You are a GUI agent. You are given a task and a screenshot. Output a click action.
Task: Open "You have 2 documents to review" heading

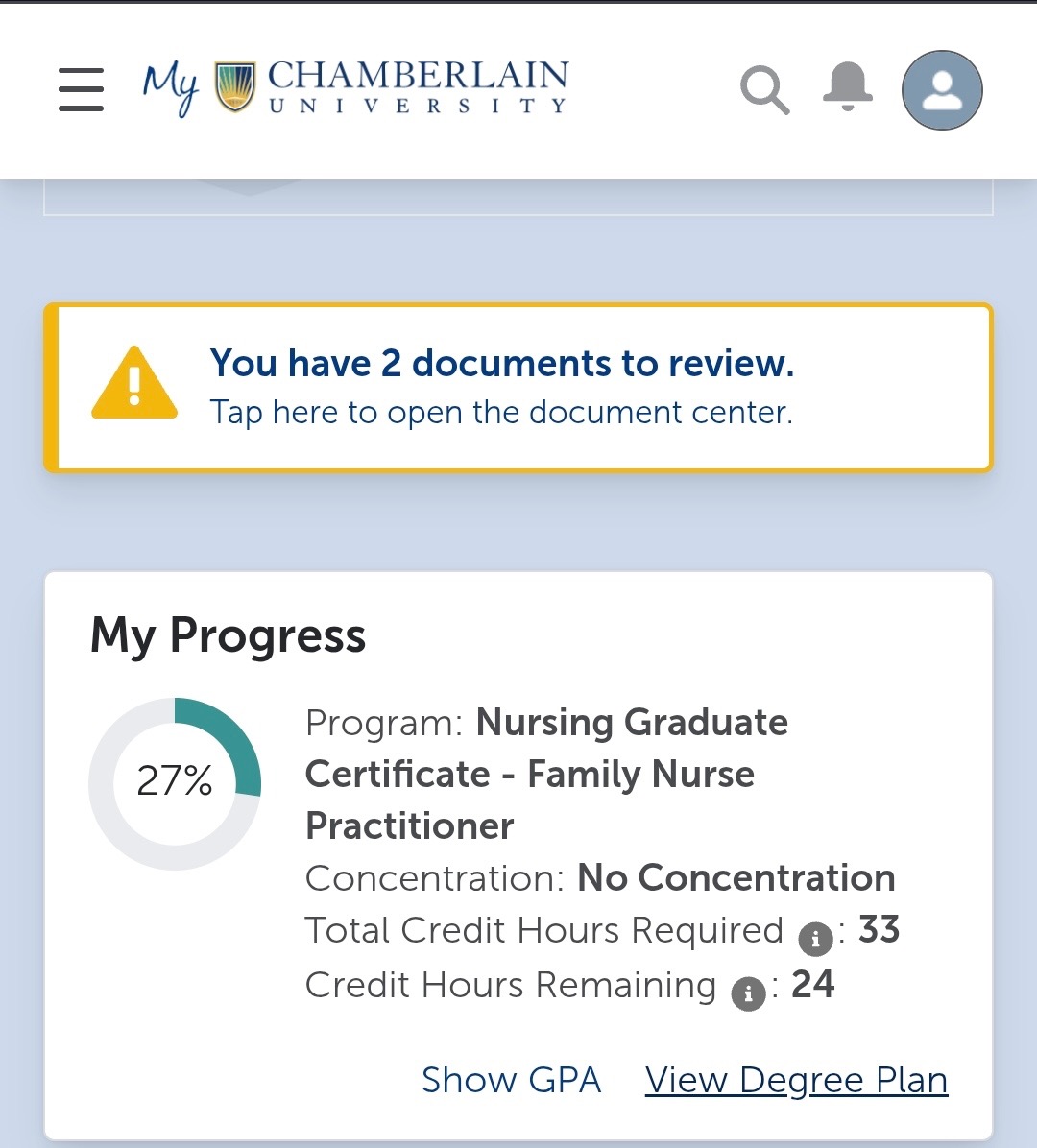click(501, 363)
